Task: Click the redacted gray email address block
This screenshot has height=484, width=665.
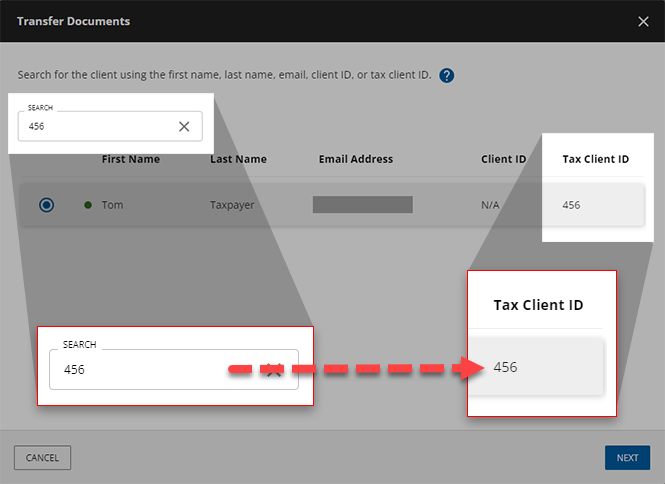Action: point(362,205)
